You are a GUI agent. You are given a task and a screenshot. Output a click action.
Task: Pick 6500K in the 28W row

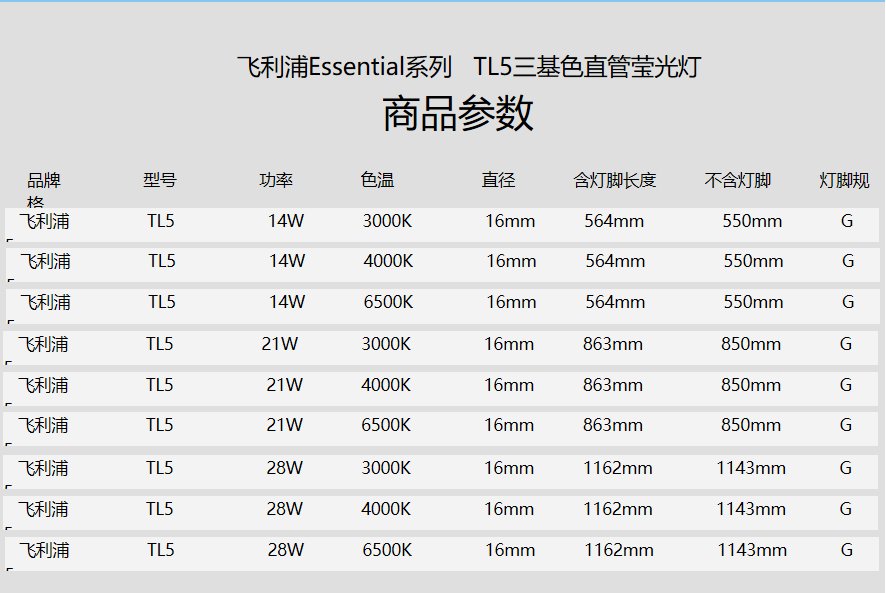pyautogui.click(x=387, y=550)
